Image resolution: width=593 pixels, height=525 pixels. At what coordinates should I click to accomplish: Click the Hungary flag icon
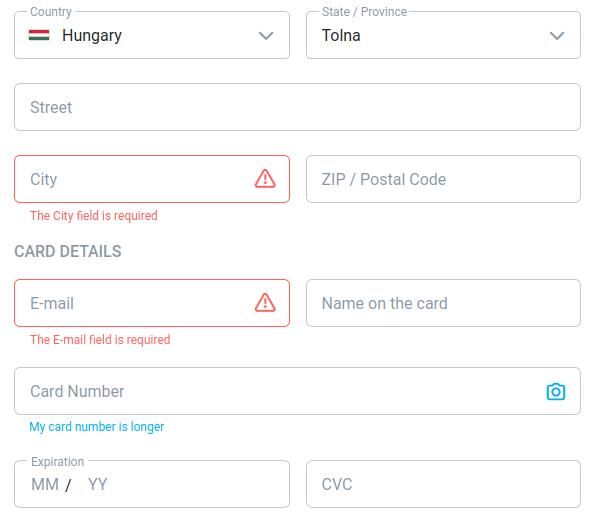39,35
